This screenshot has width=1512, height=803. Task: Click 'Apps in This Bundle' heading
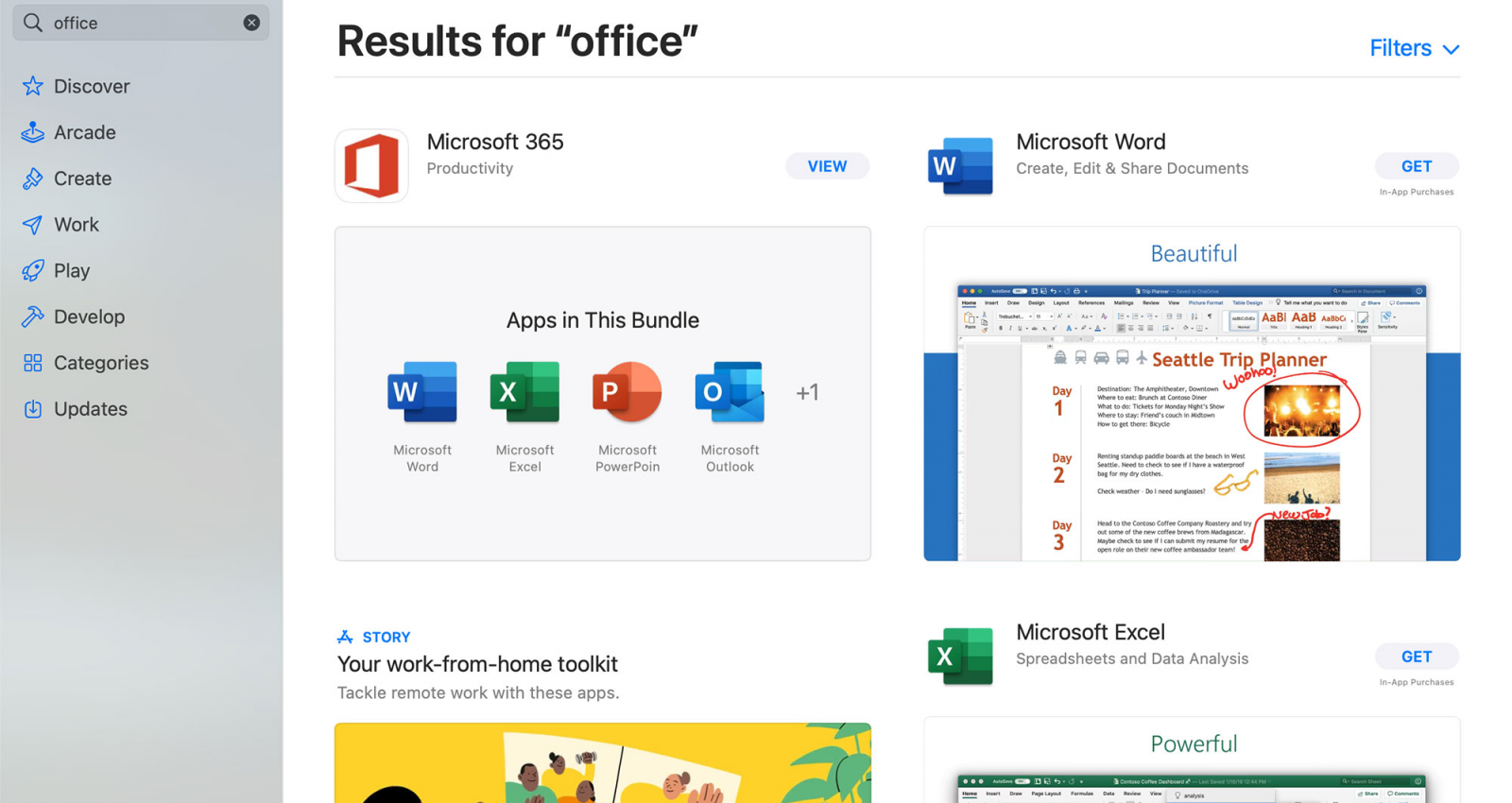point(603,320)
